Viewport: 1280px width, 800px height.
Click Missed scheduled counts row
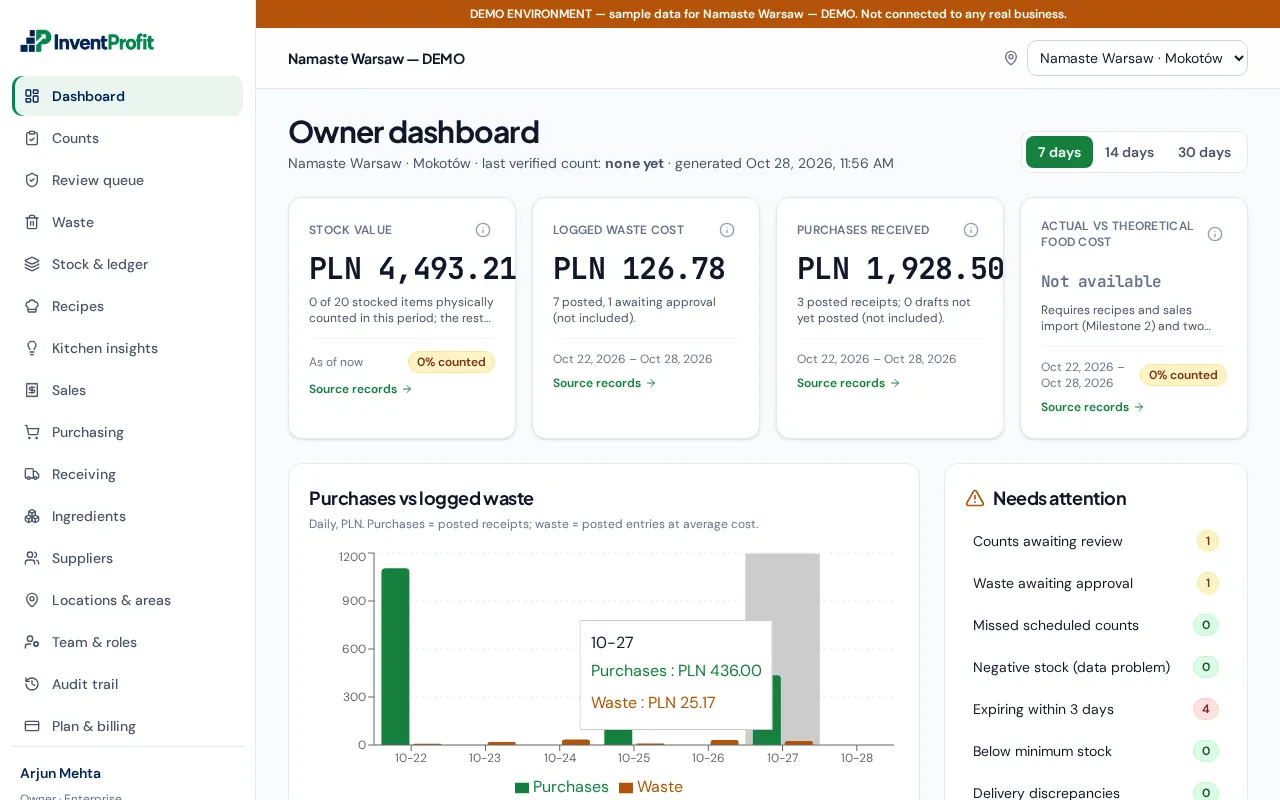coord(1096,625)
